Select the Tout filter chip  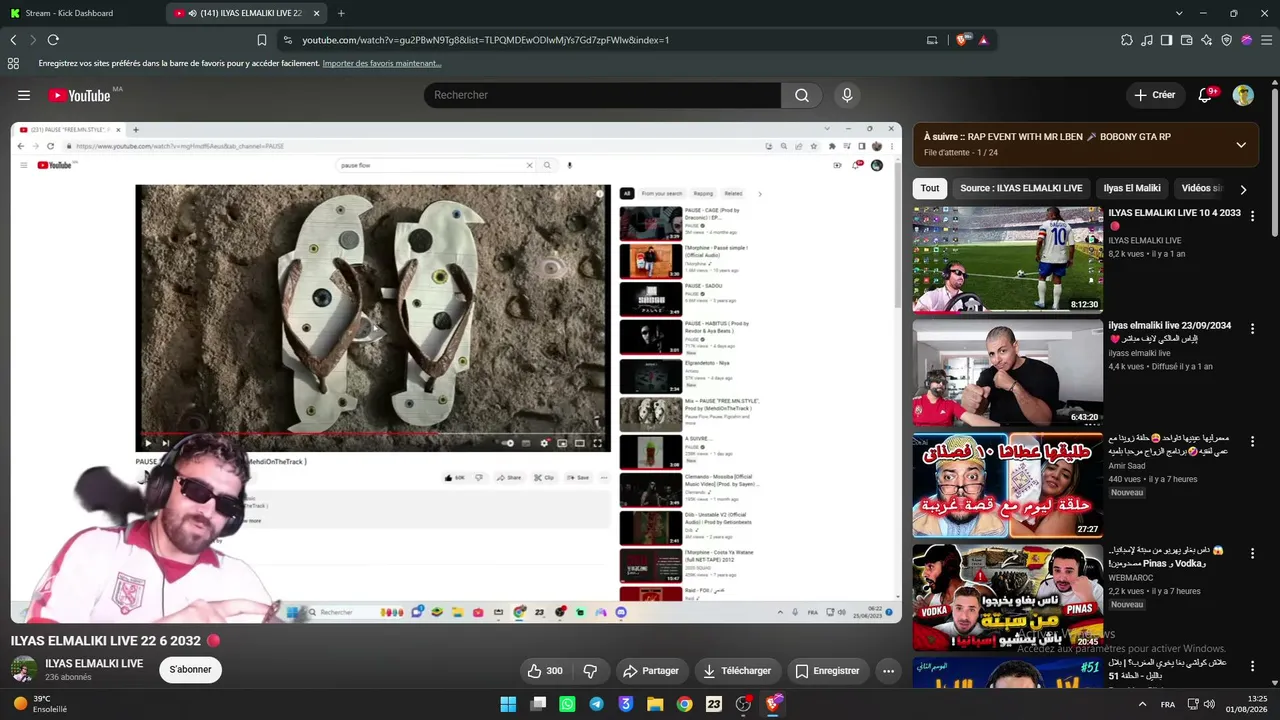click(x=930, y=188)
